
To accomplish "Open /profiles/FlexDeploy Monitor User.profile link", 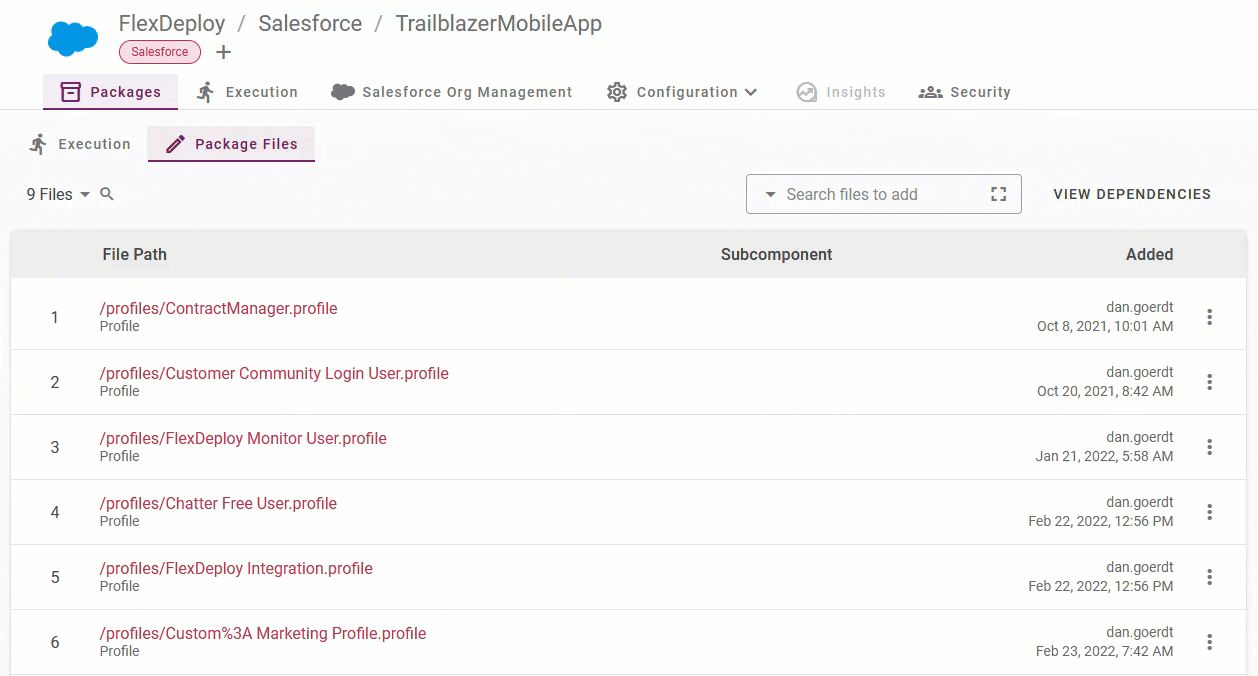I will (243, 438).
